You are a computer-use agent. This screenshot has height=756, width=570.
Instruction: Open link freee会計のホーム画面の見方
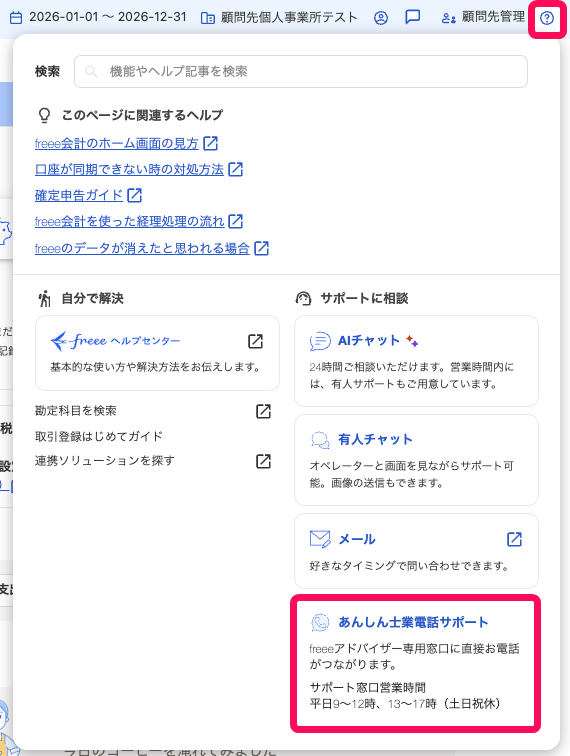click(117, 143)
